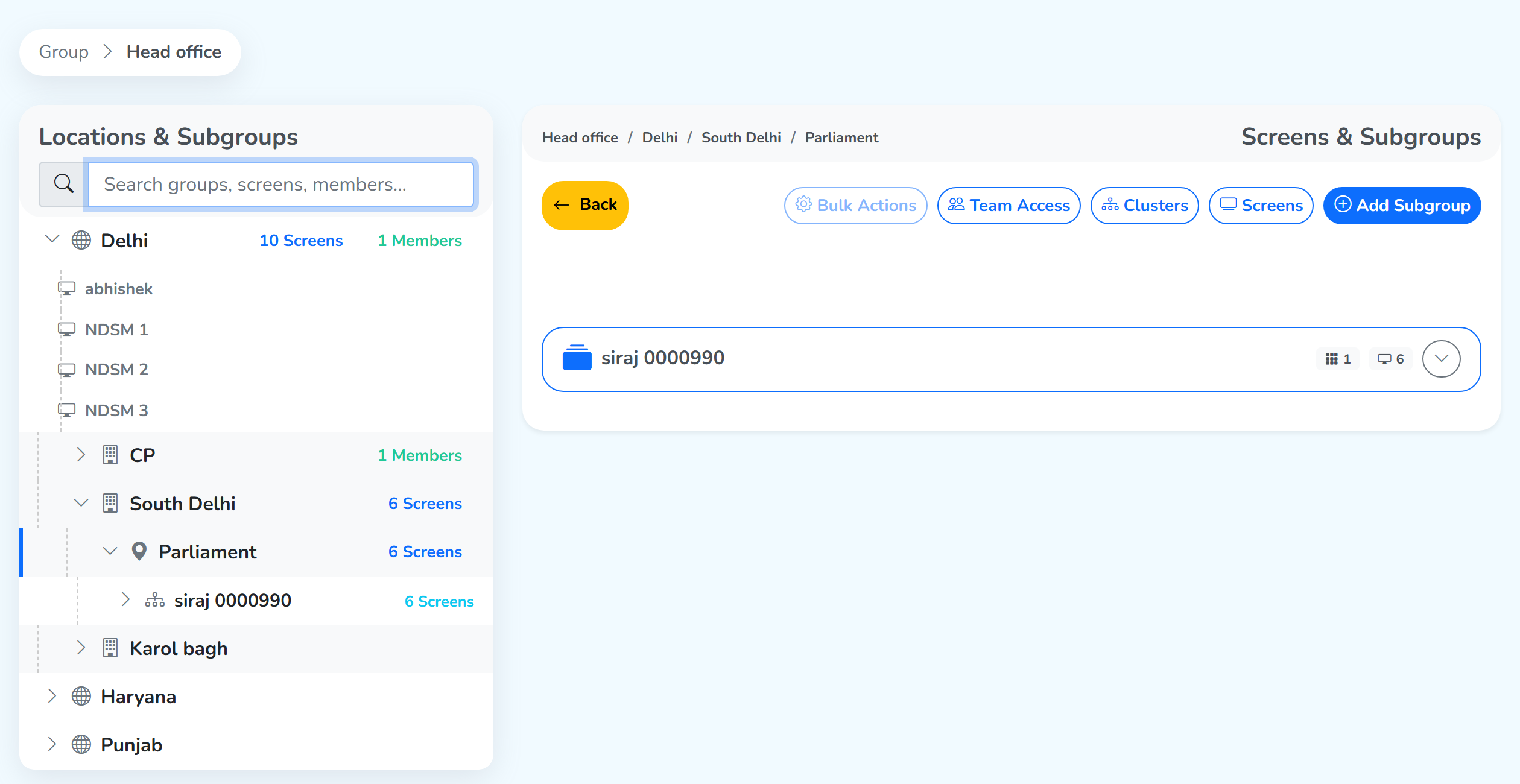The image size is (1520, 784).
Task: Click the screen count badge showing 6
Action: 1390,359
